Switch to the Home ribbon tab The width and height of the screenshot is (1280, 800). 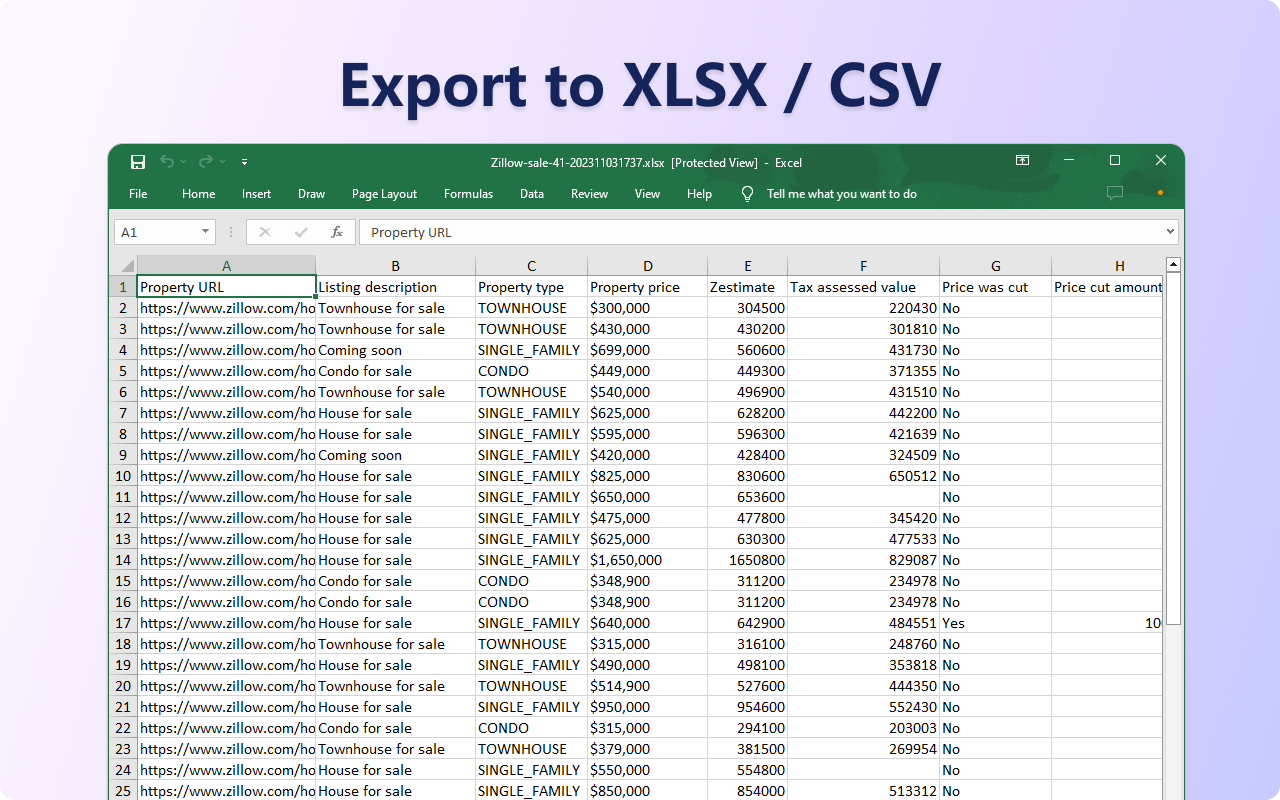point(198,194)
